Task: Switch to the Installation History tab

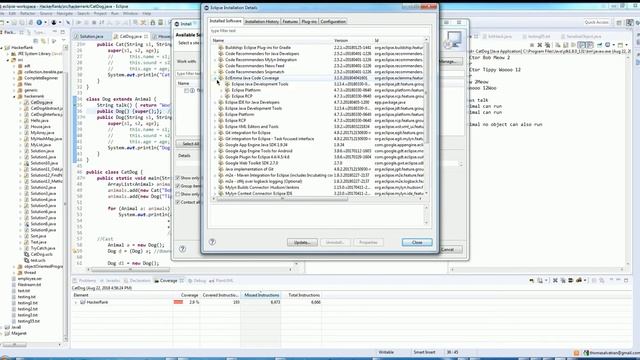Action: pos(262,21)
